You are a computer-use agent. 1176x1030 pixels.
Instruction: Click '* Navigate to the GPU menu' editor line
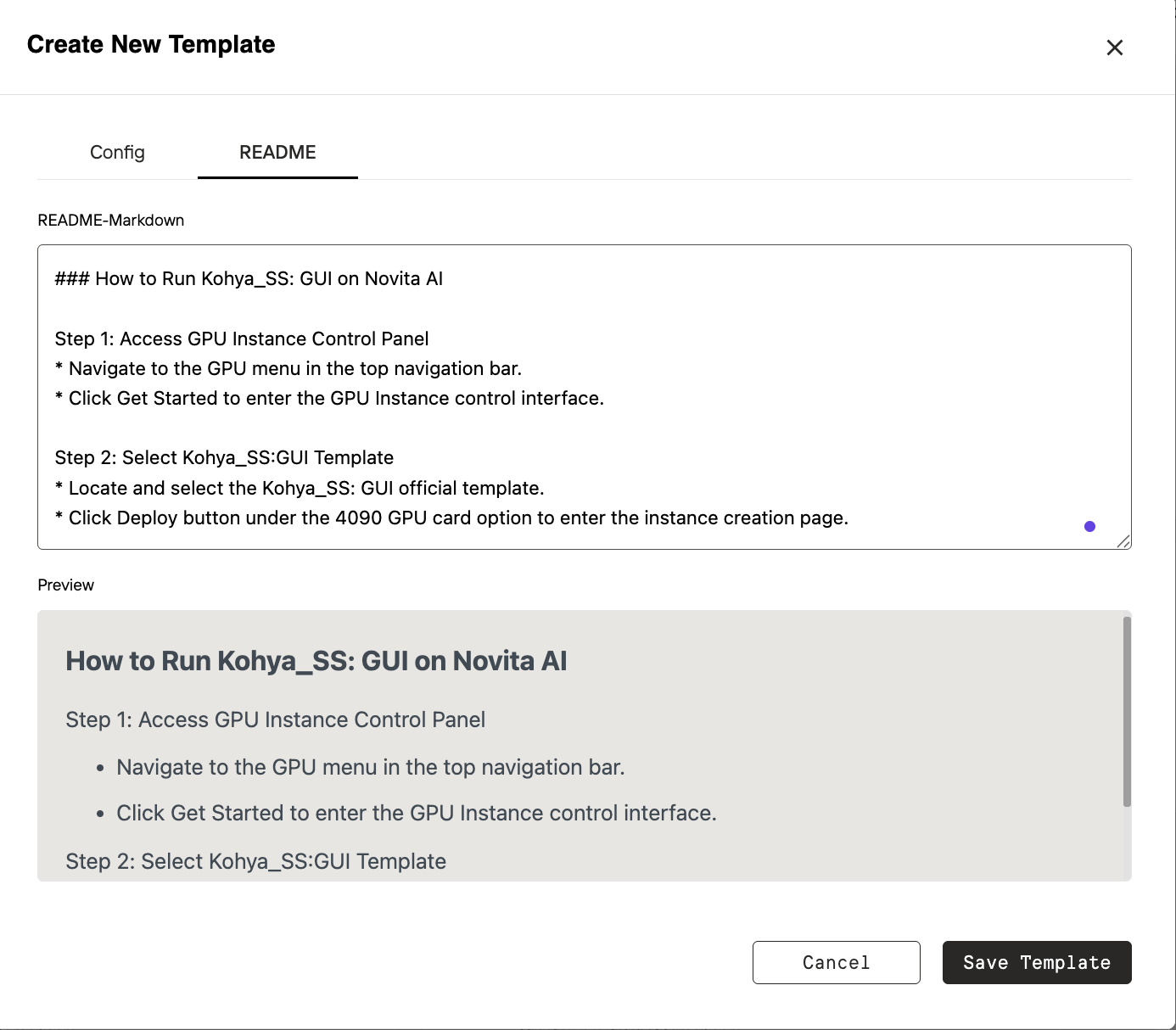point(288,369)
